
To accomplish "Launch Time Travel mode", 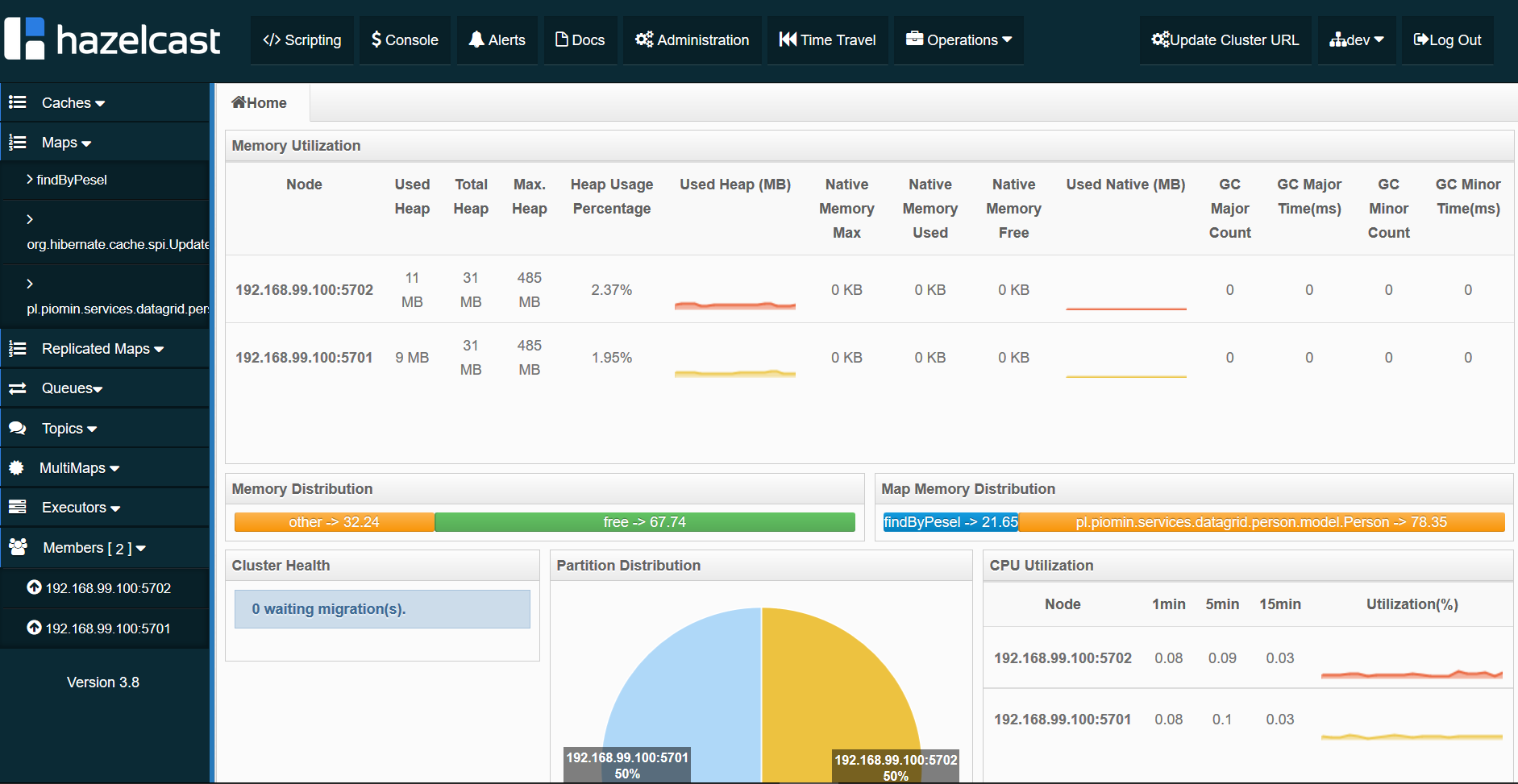I will (x=827, y=40).
